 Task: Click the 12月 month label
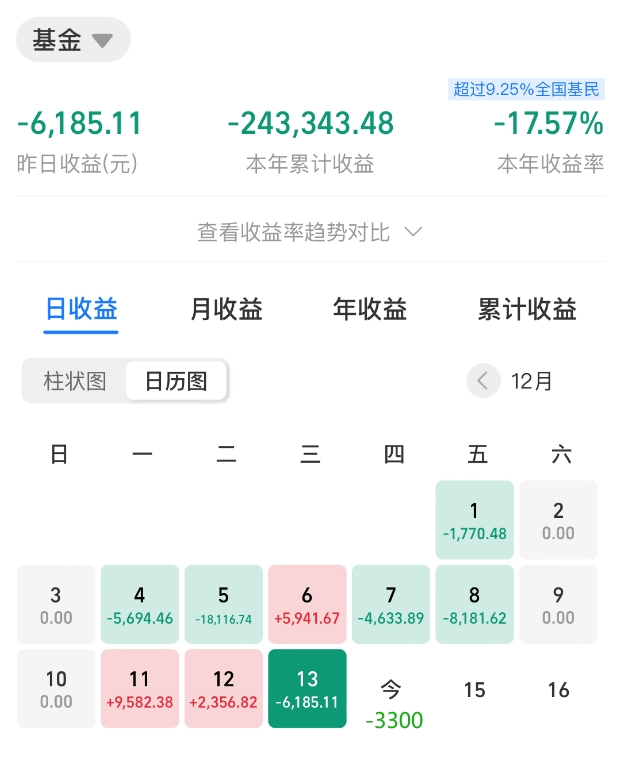[532, 381]
